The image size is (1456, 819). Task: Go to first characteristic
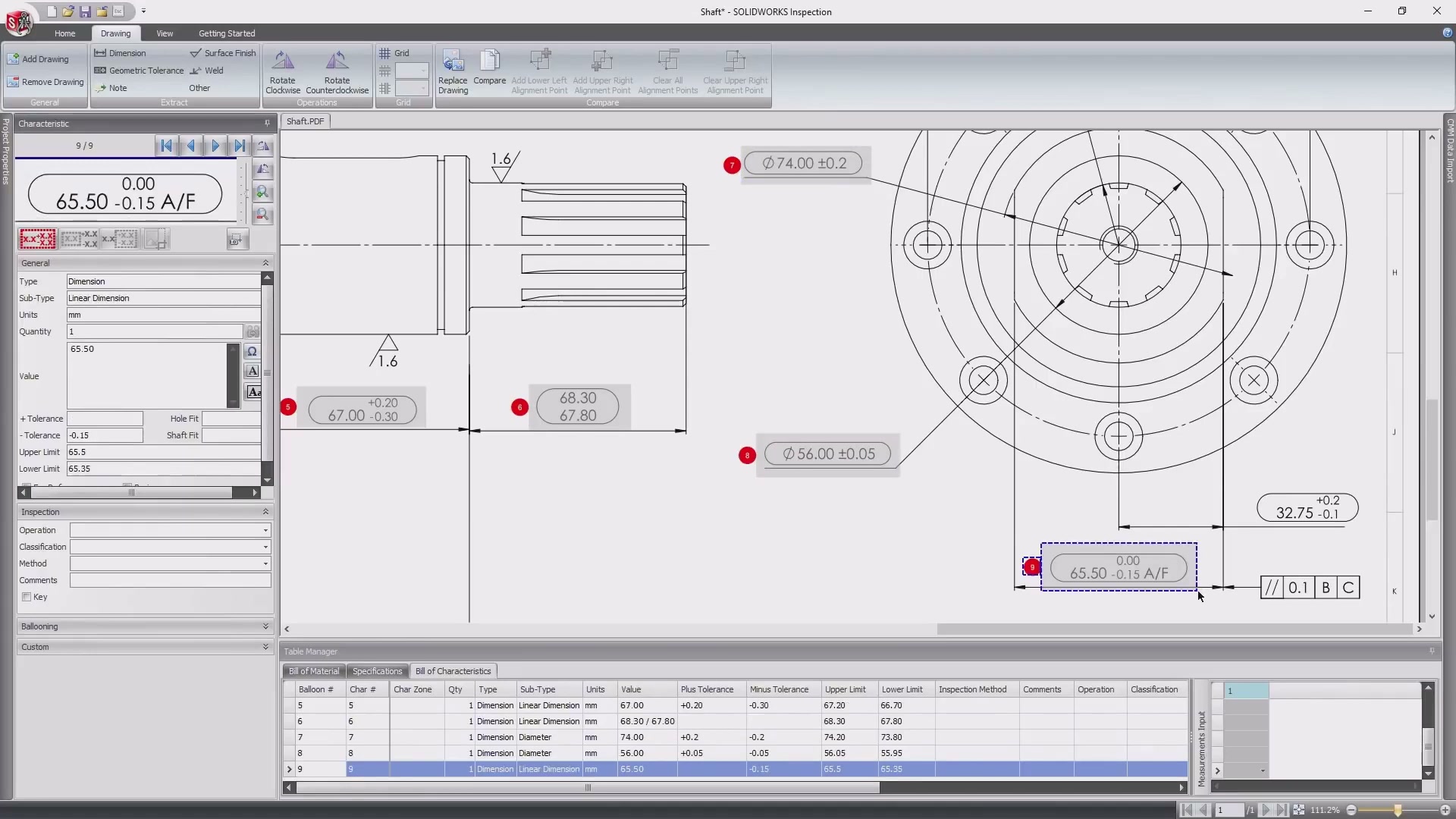[166, 146]
